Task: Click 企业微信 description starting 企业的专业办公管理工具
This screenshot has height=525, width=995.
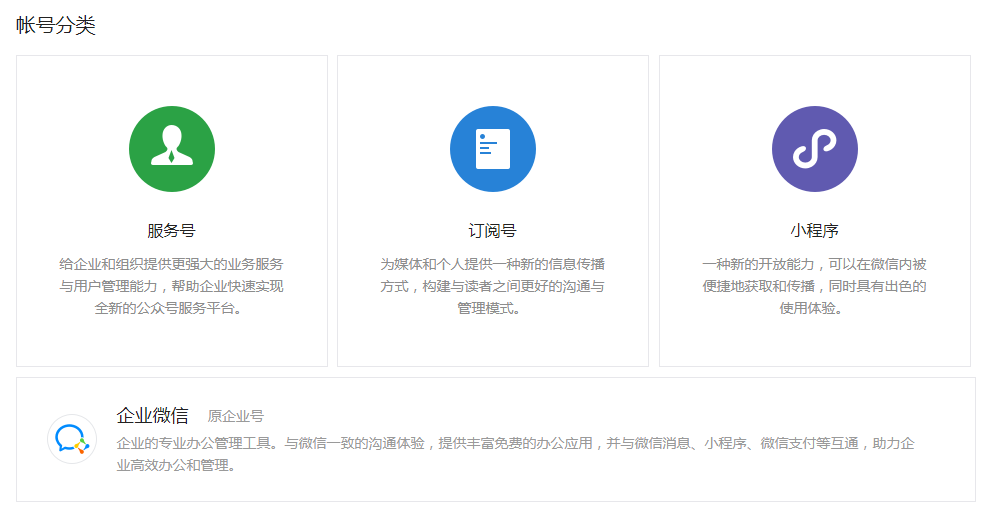Action: point(515,455)
